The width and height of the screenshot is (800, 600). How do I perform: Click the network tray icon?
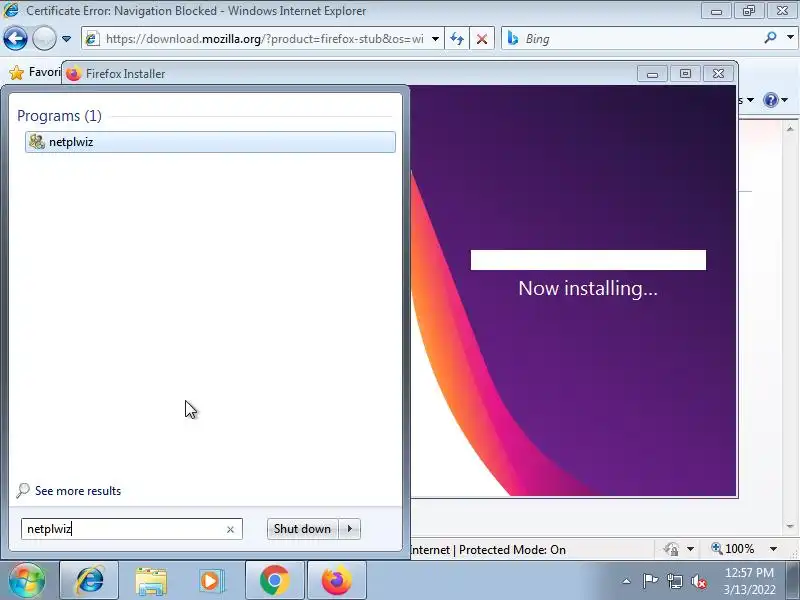tap(674, 581)
